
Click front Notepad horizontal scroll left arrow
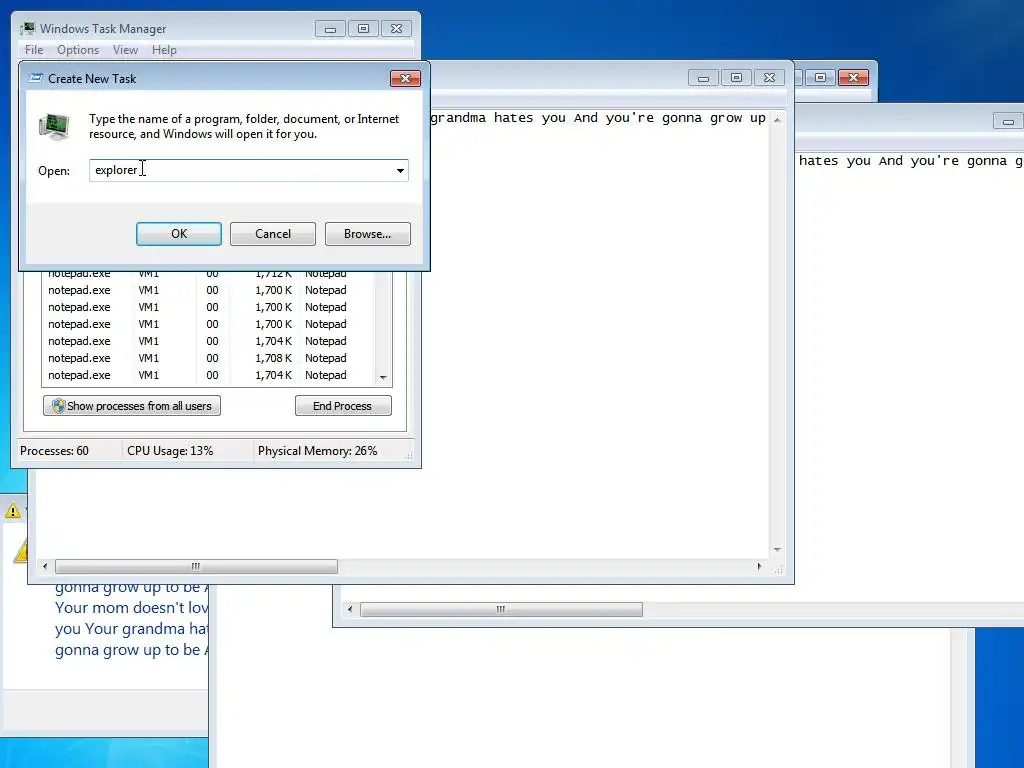click(x=44, y=566)
